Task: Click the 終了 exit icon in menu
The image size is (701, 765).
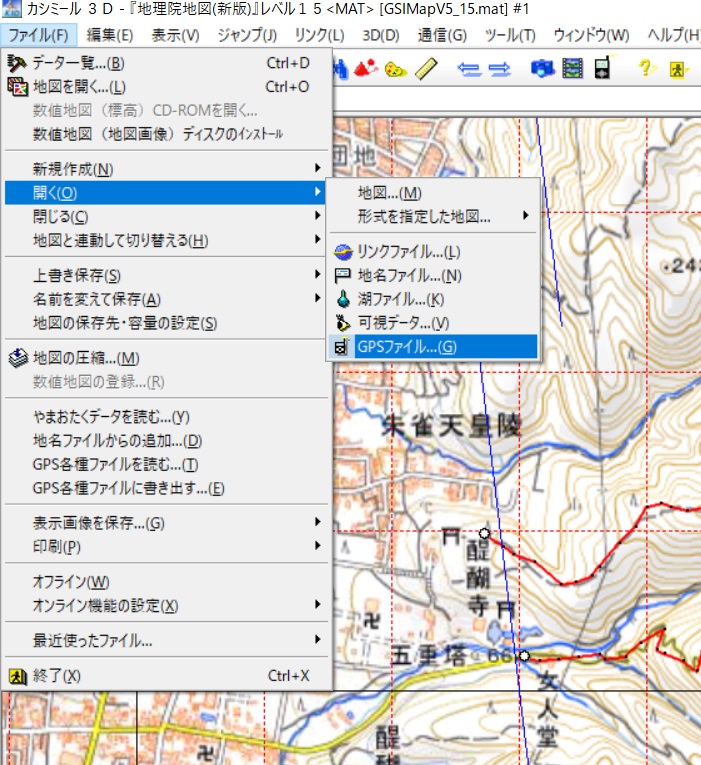Action: pyautogui.click(x=18, y=676)
